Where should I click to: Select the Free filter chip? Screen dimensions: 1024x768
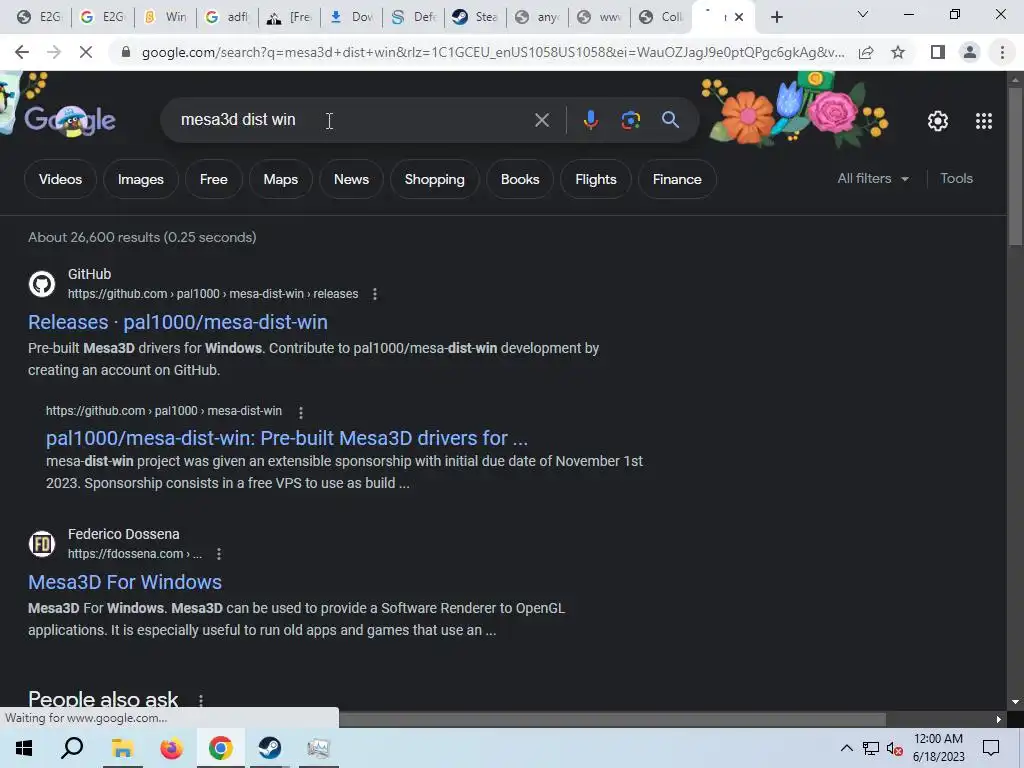pos(214,179)
